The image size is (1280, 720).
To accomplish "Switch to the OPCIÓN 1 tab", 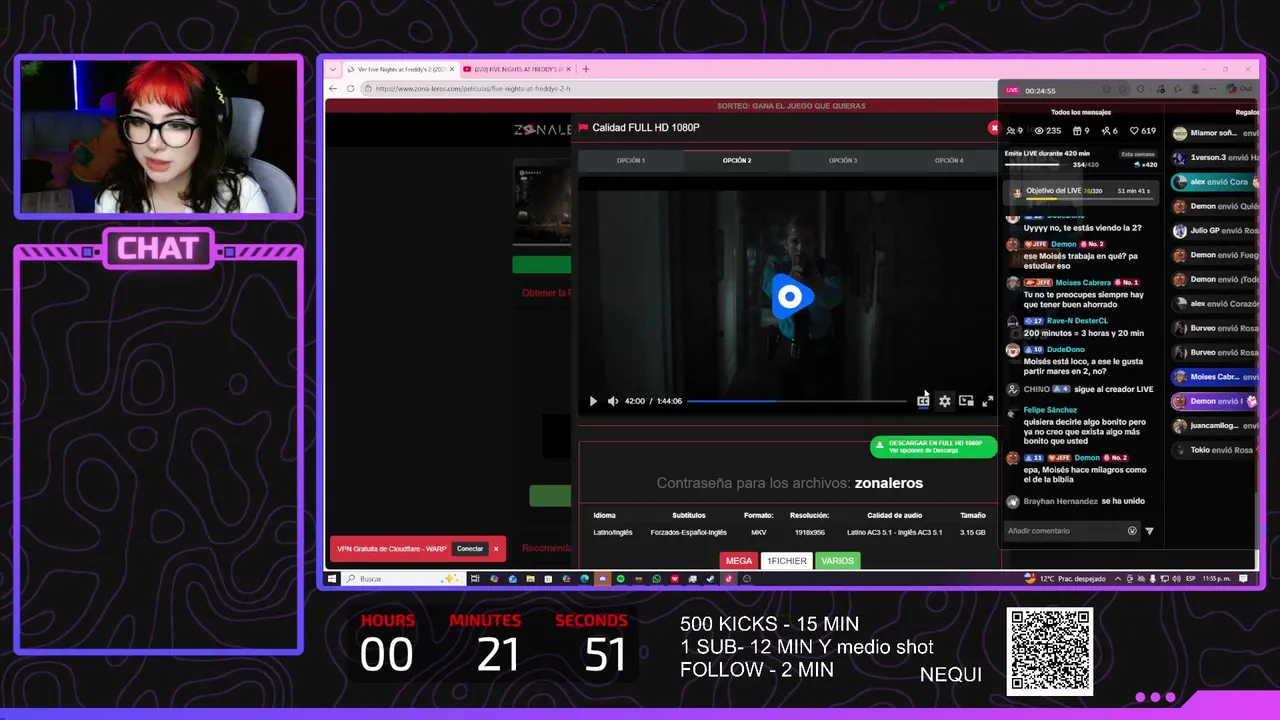I will tap(631, 160).
